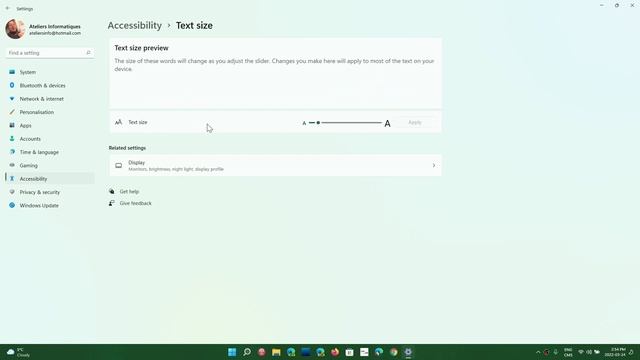Click the Accessibility icon in sidebar
640x360 pixels.
12,179
